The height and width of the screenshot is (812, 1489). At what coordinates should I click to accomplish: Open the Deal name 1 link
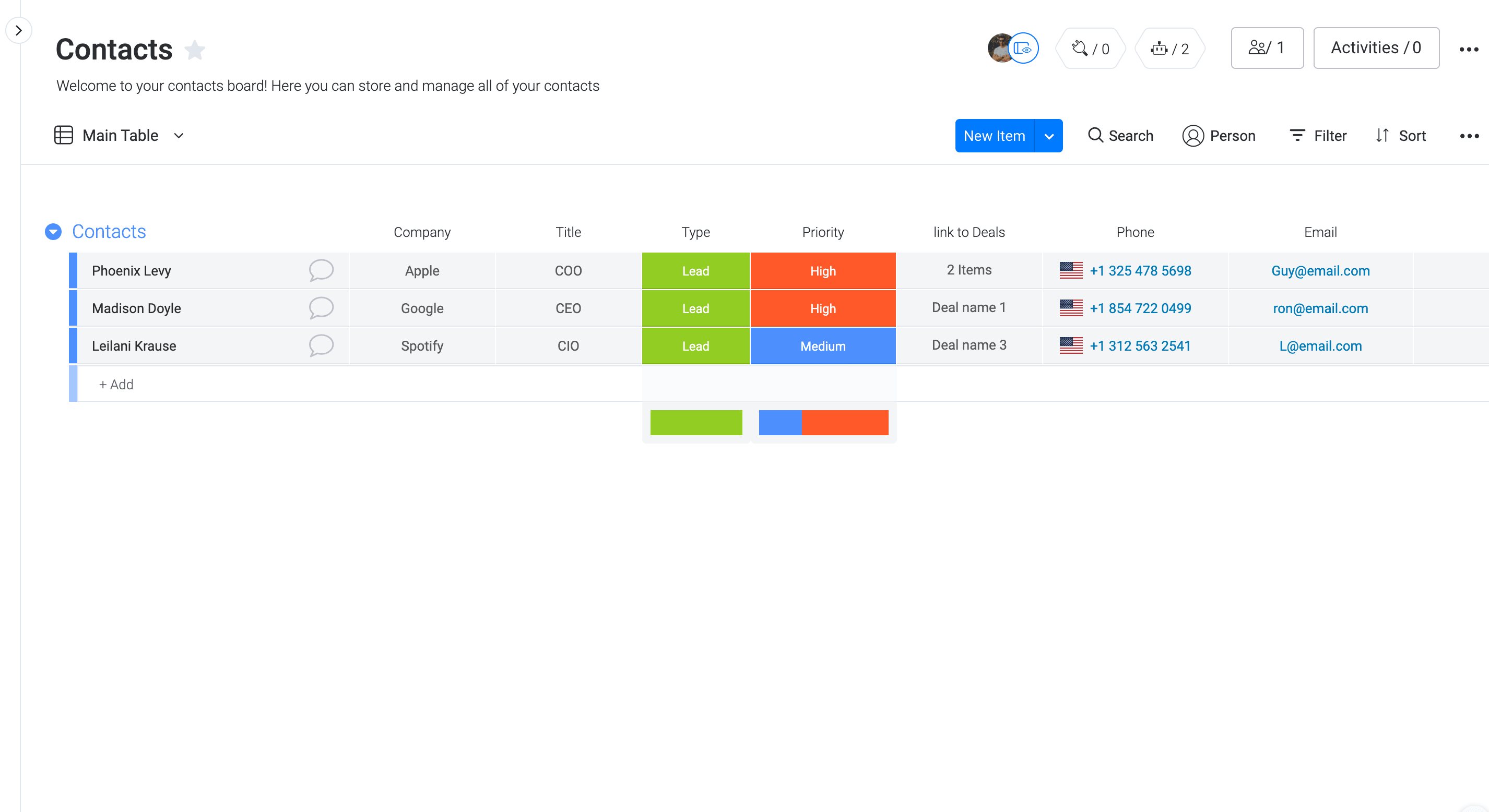tap(969, 307)
